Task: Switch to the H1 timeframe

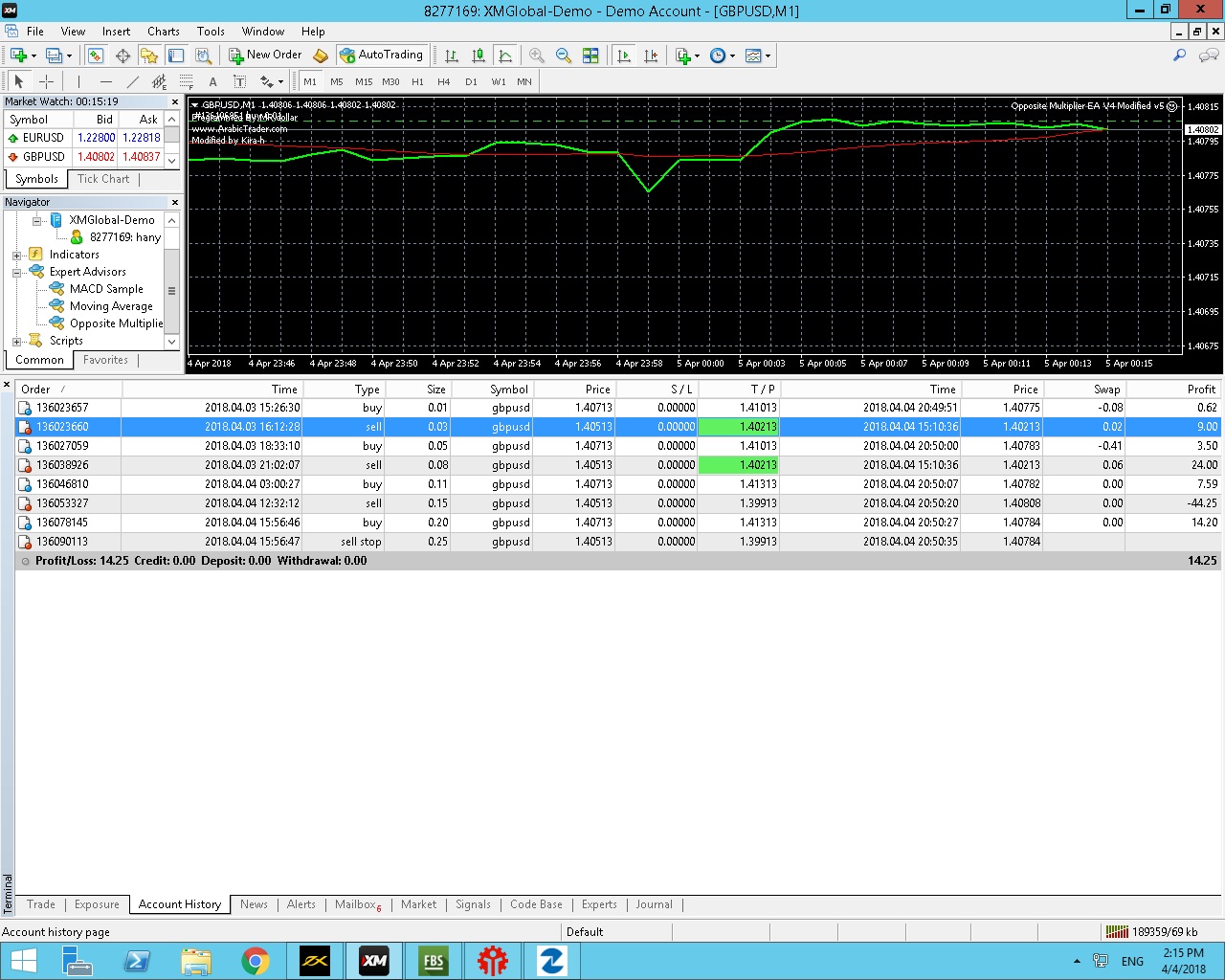Action: point(417,81)
